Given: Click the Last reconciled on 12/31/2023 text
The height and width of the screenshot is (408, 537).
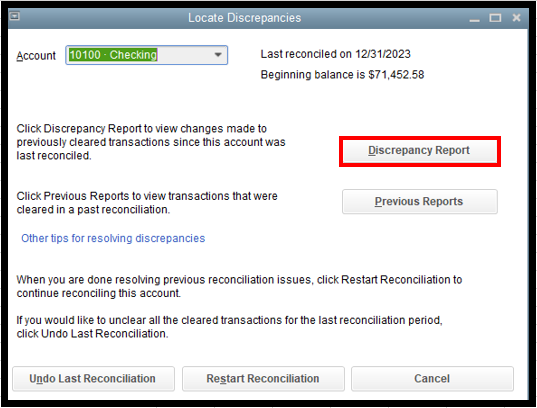Looking at the screenshot, I should (335, 54).
